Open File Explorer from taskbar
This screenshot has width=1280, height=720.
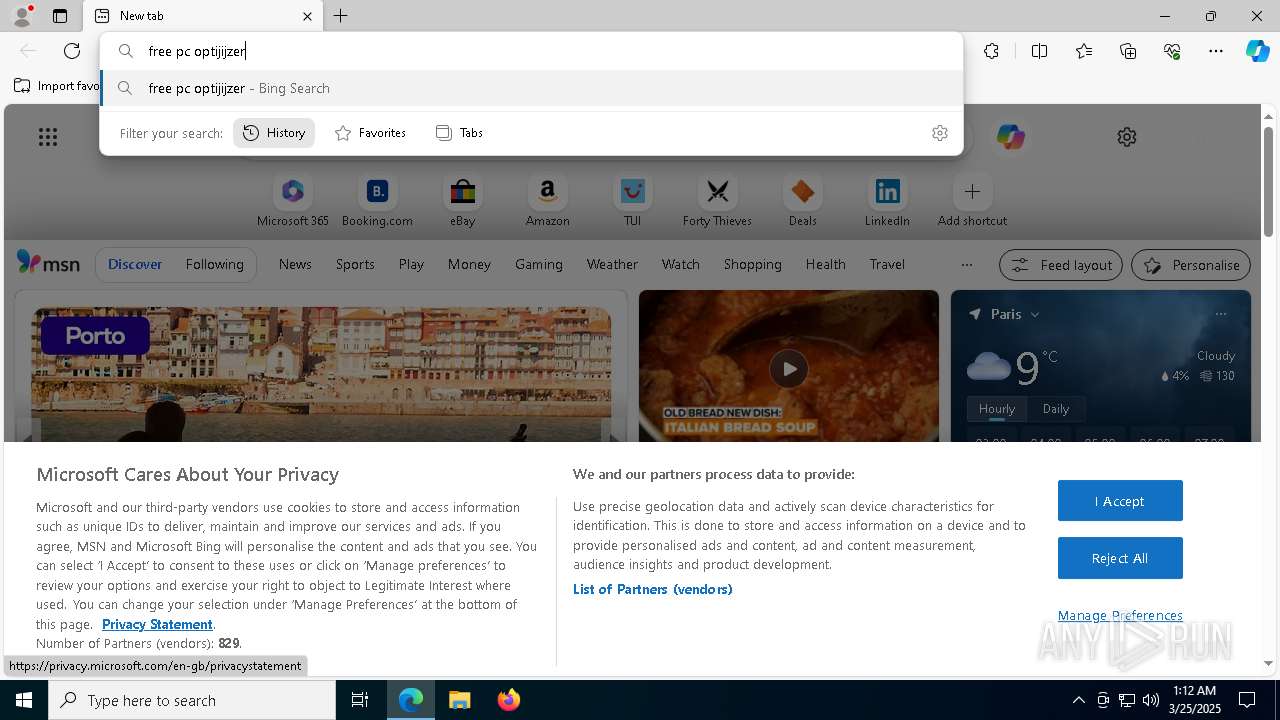459,700
